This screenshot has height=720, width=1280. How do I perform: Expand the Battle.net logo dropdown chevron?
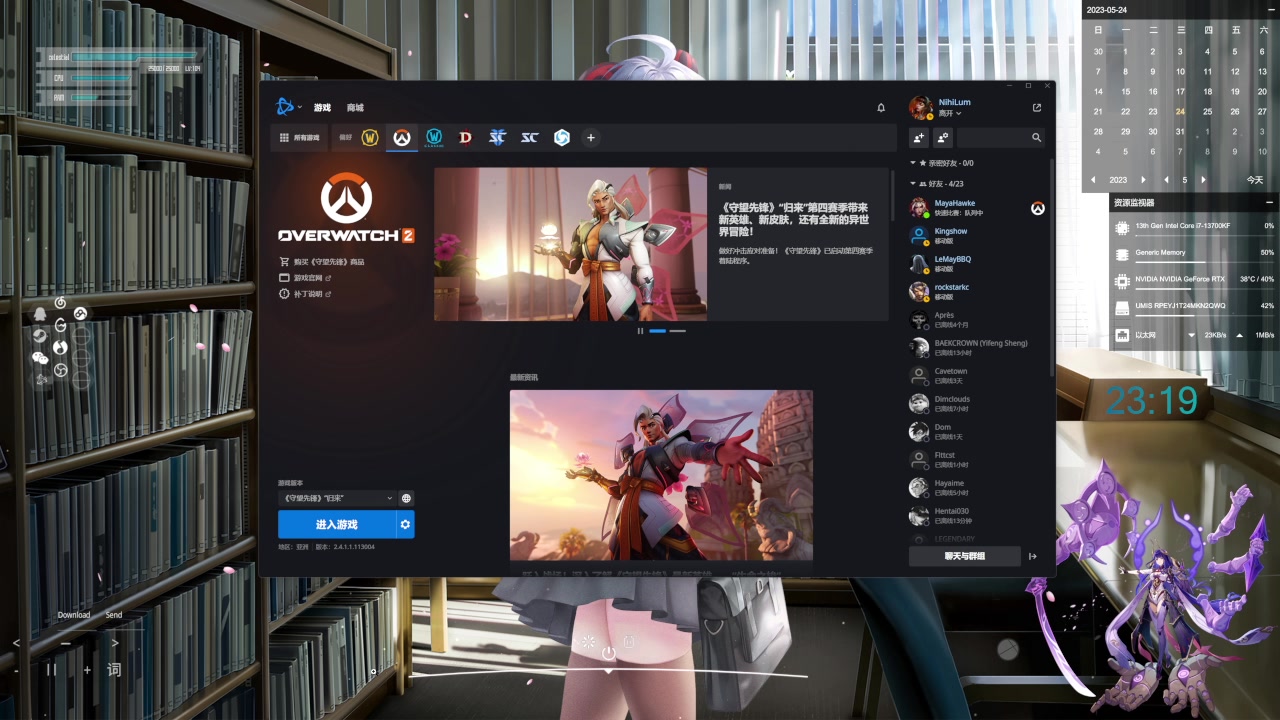click(x=299, y=108)
